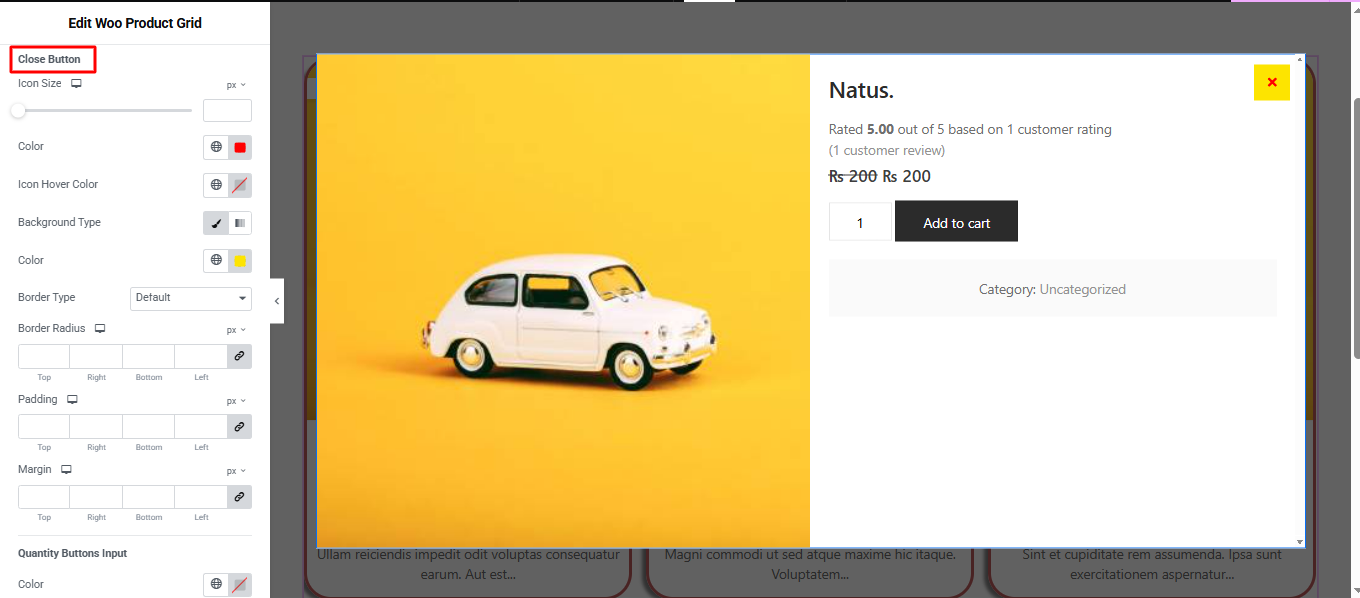Toggle linked values for Padding
This screenshot has height=598, width=1360.
coord(239,427)
